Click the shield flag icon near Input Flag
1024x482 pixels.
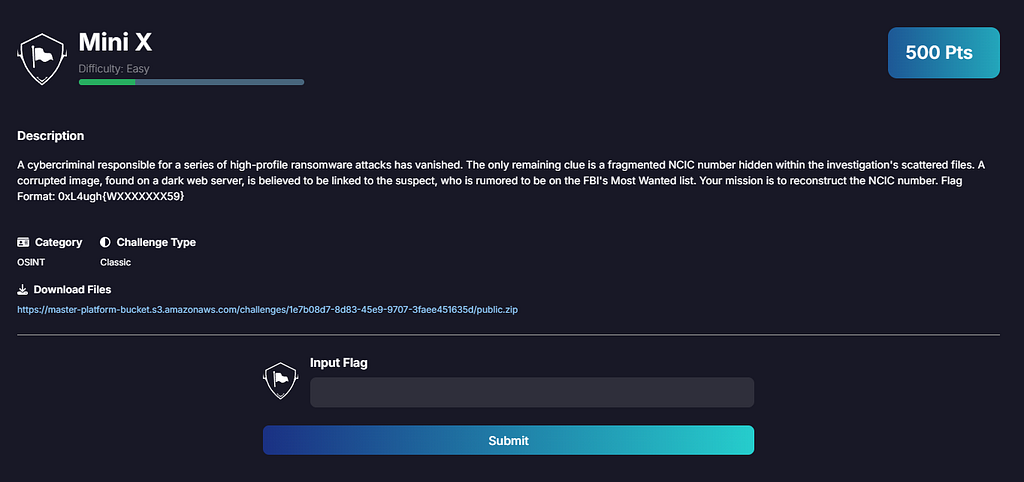pos(280,381)
